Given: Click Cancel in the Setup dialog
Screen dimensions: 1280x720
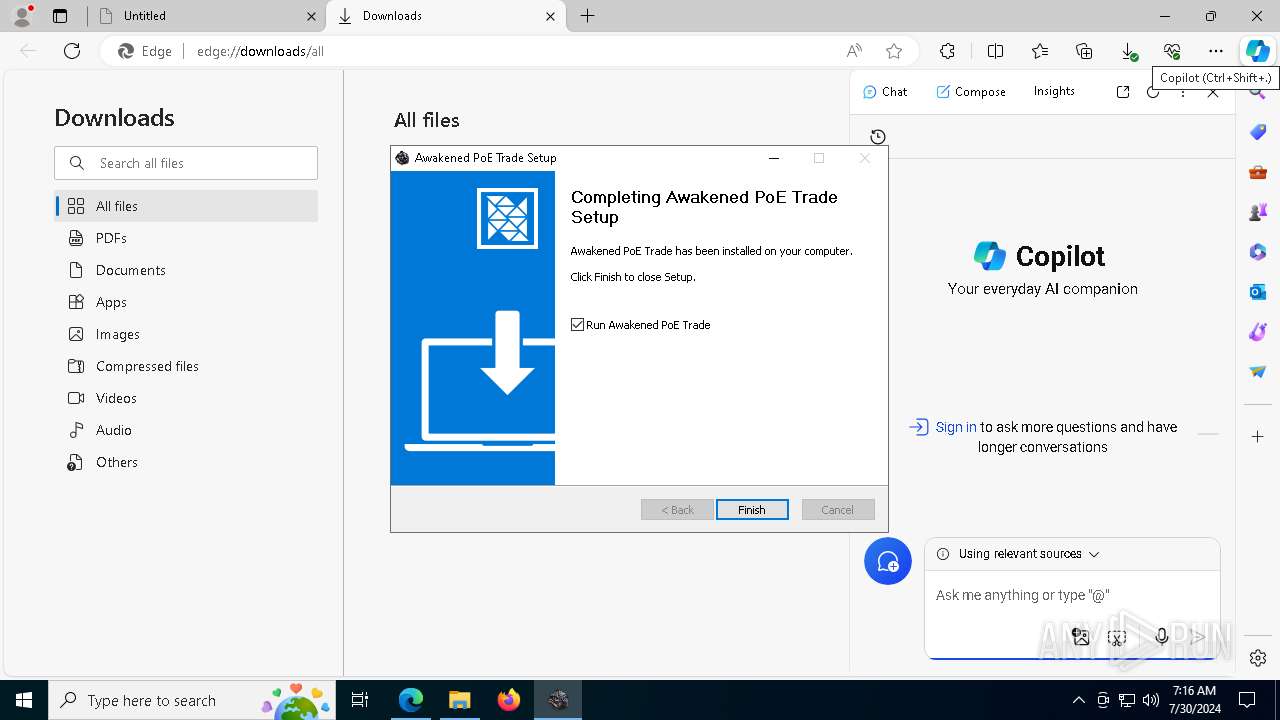Looking at the screenshot, I should coord(838,510).
